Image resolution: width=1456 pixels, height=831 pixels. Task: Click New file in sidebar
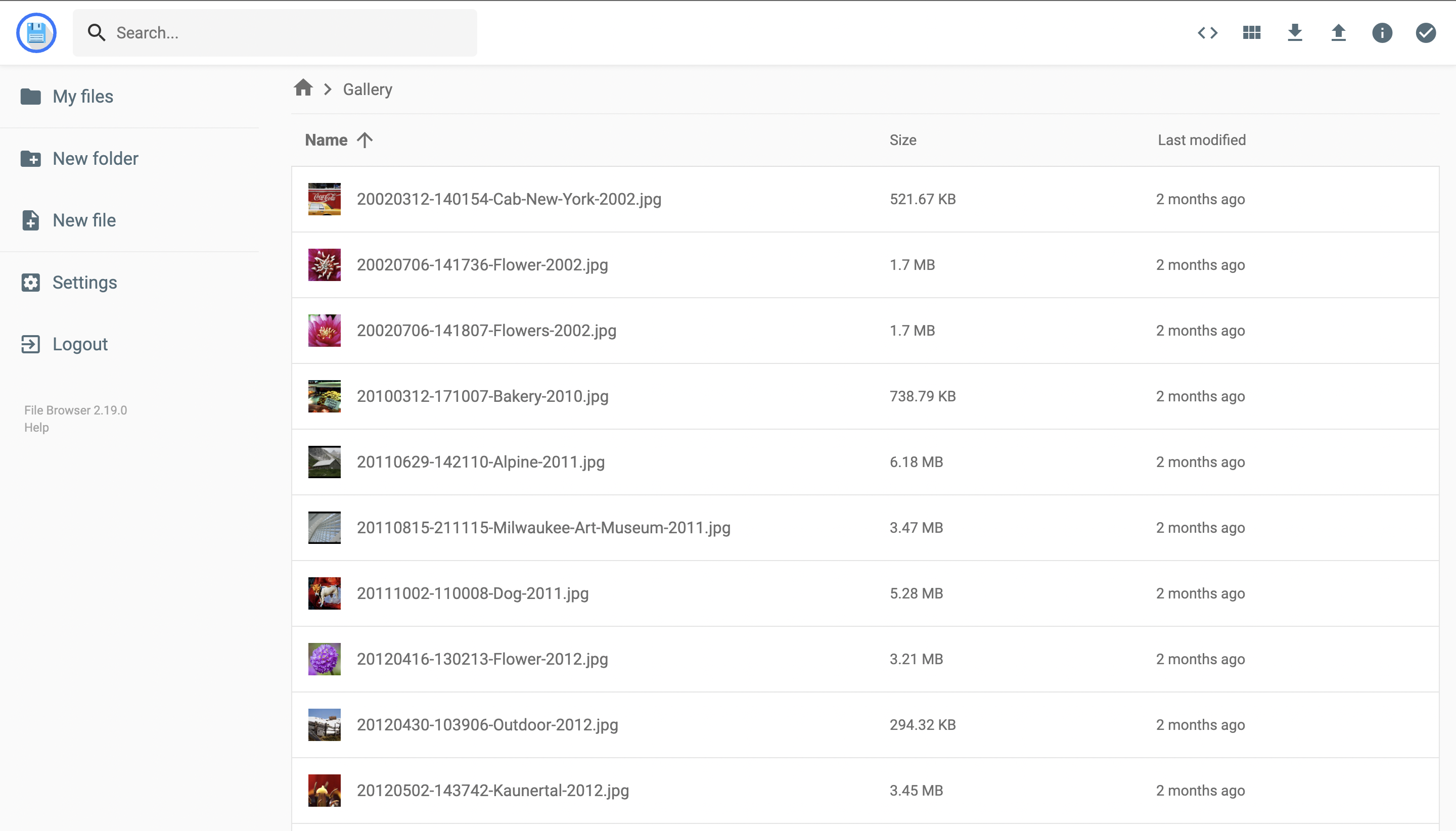click(84, 220)
